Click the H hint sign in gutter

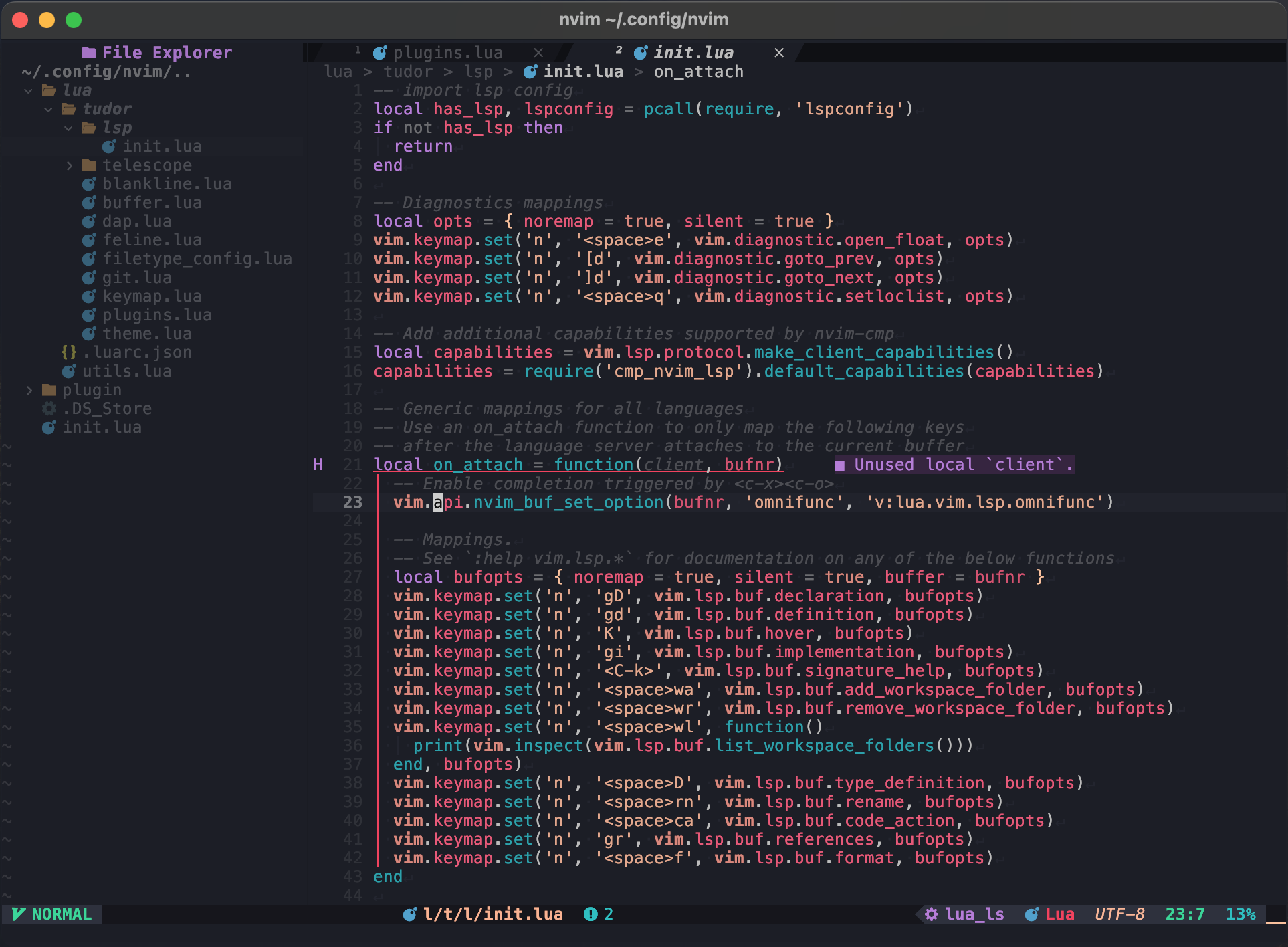[318, 465]
